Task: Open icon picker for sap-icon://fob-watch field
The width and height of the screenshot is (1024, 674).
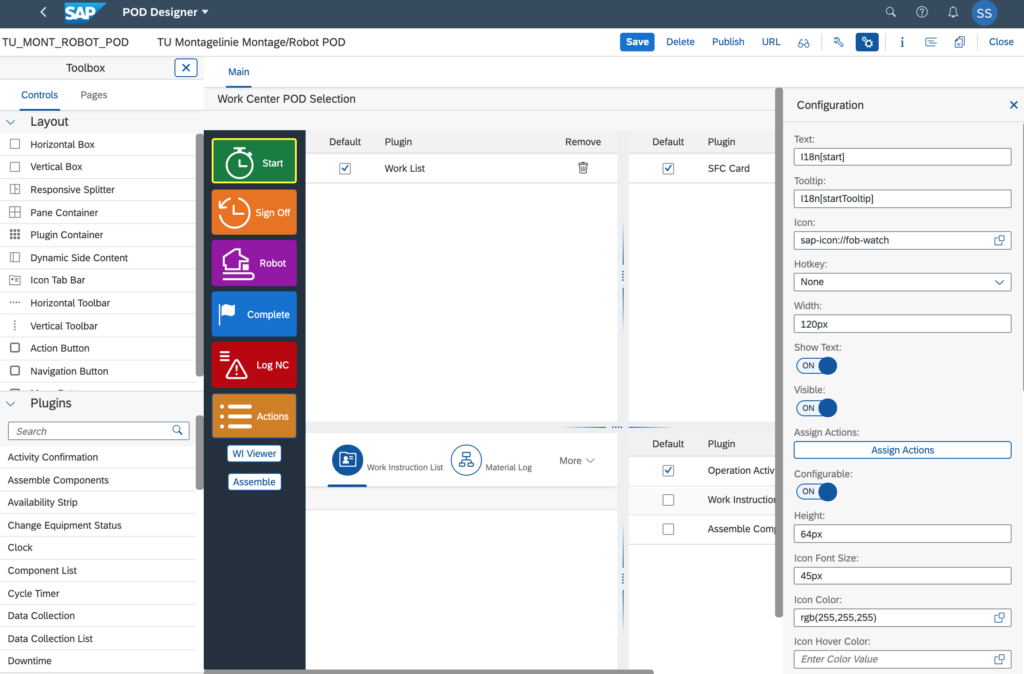Action: pyautogui.click(x=999, y=241)
